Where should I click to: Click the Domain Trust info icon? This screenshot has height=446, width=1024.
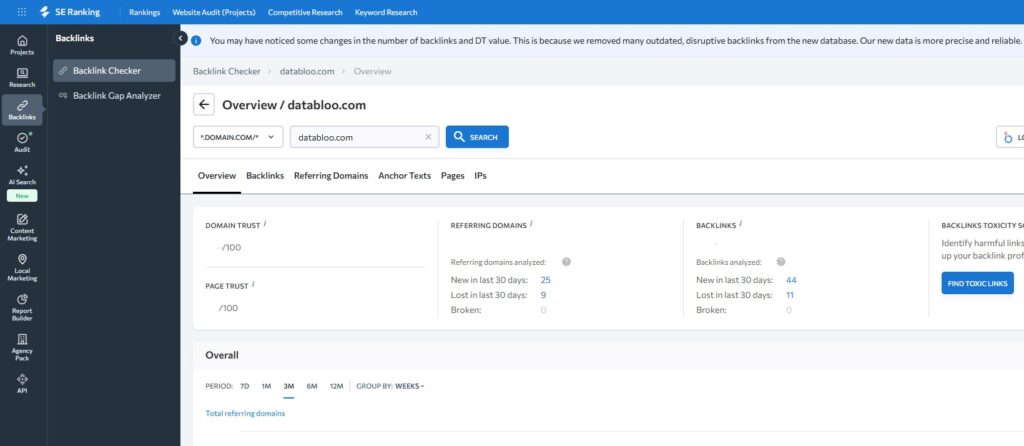click(x=265, y=223)
